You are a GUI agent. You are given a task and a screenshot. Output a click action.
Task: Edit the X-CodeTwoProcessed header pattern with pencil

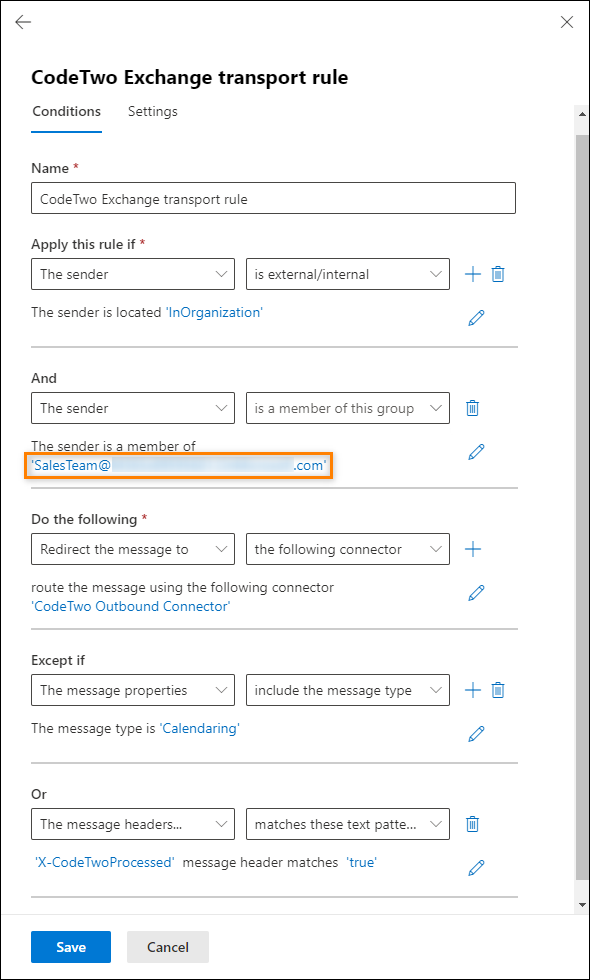(x=476, y=868)
